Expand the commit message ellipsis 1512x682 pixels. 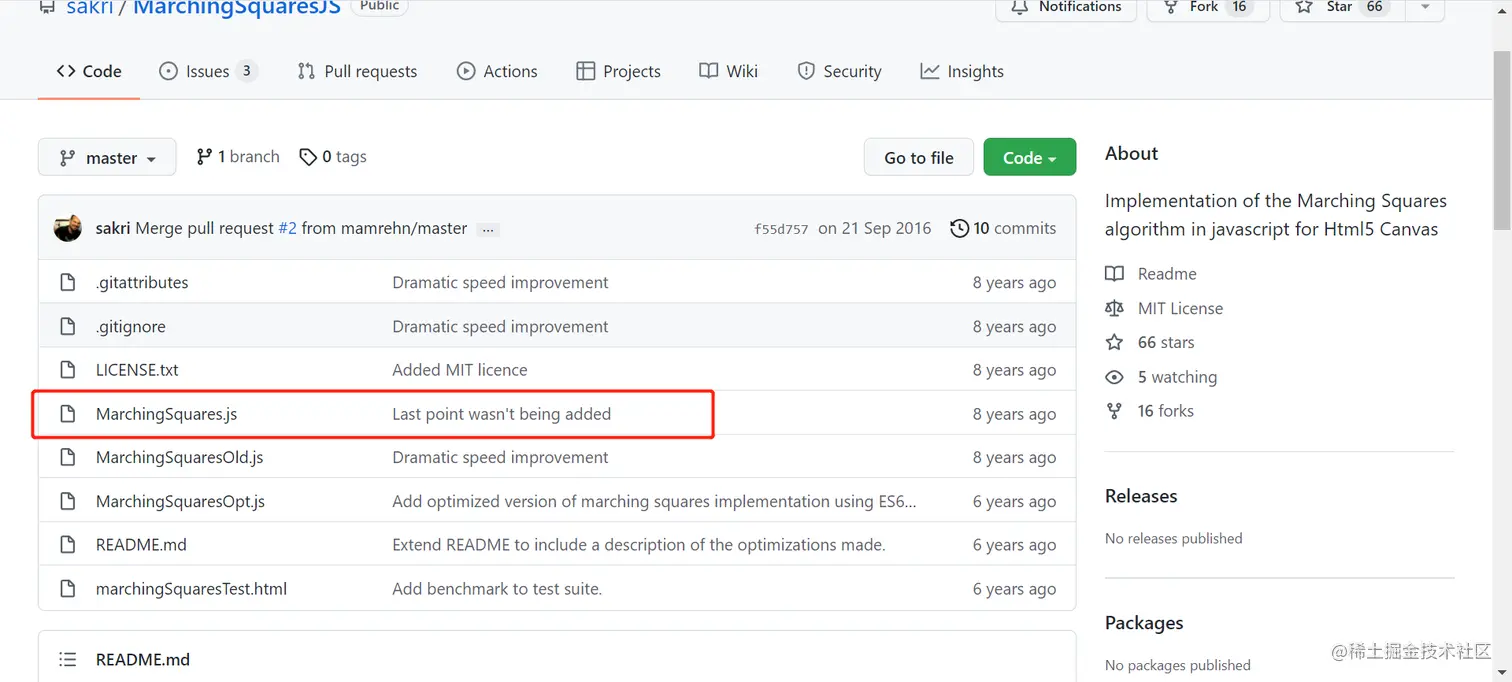click(x=488, y=229)
